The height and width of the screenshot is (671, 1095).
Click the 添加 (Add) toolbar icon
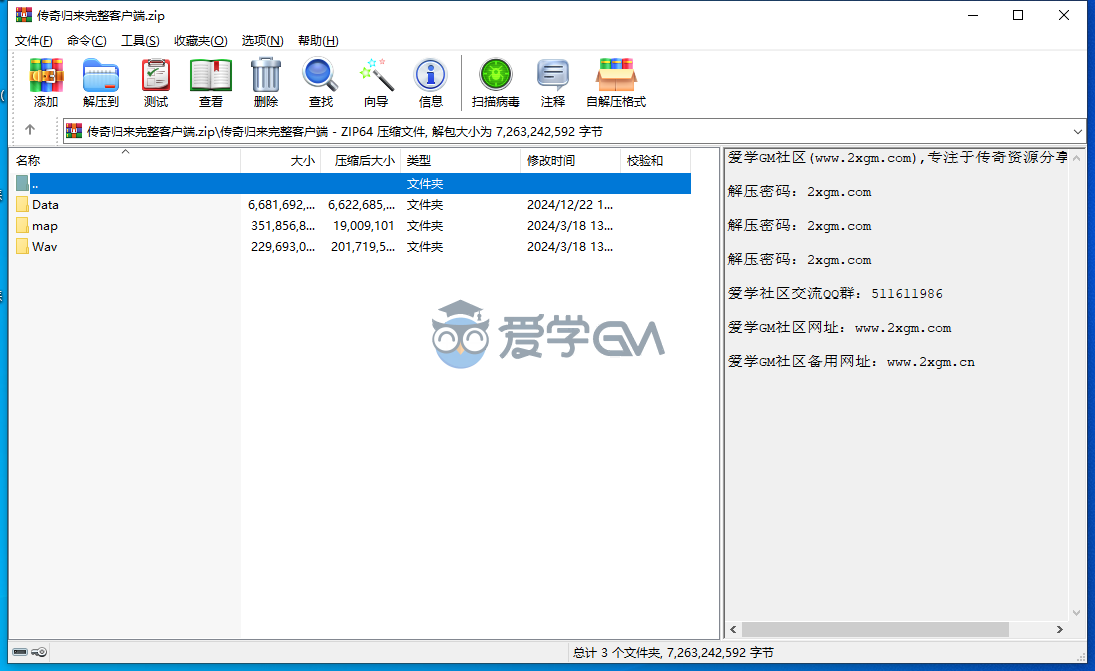[46, 75]
